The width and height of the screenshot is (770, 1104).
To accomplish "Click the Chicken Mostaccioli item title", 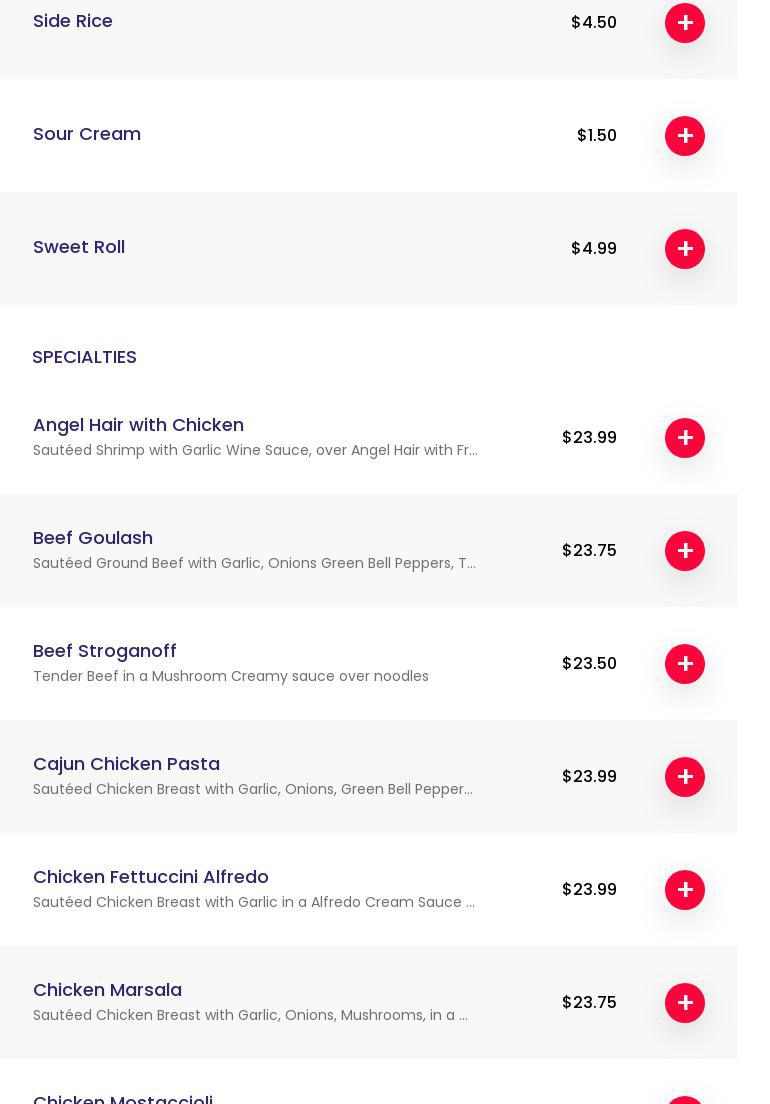I will click(x=123, y=1098).
